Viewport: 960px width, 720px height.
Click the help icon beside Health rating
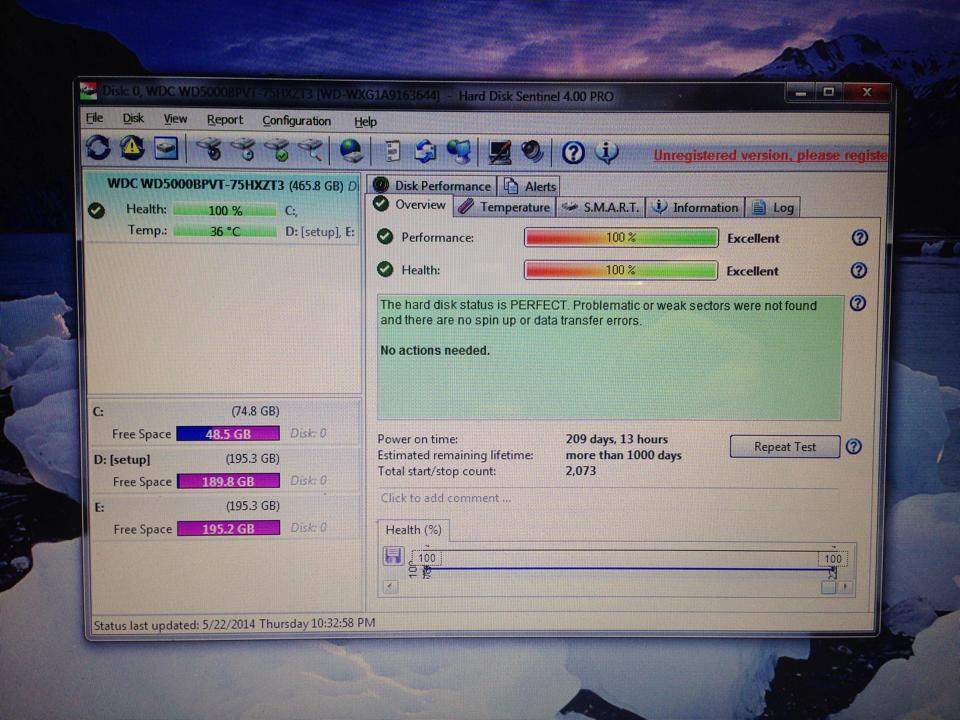(x=859, y=270)
